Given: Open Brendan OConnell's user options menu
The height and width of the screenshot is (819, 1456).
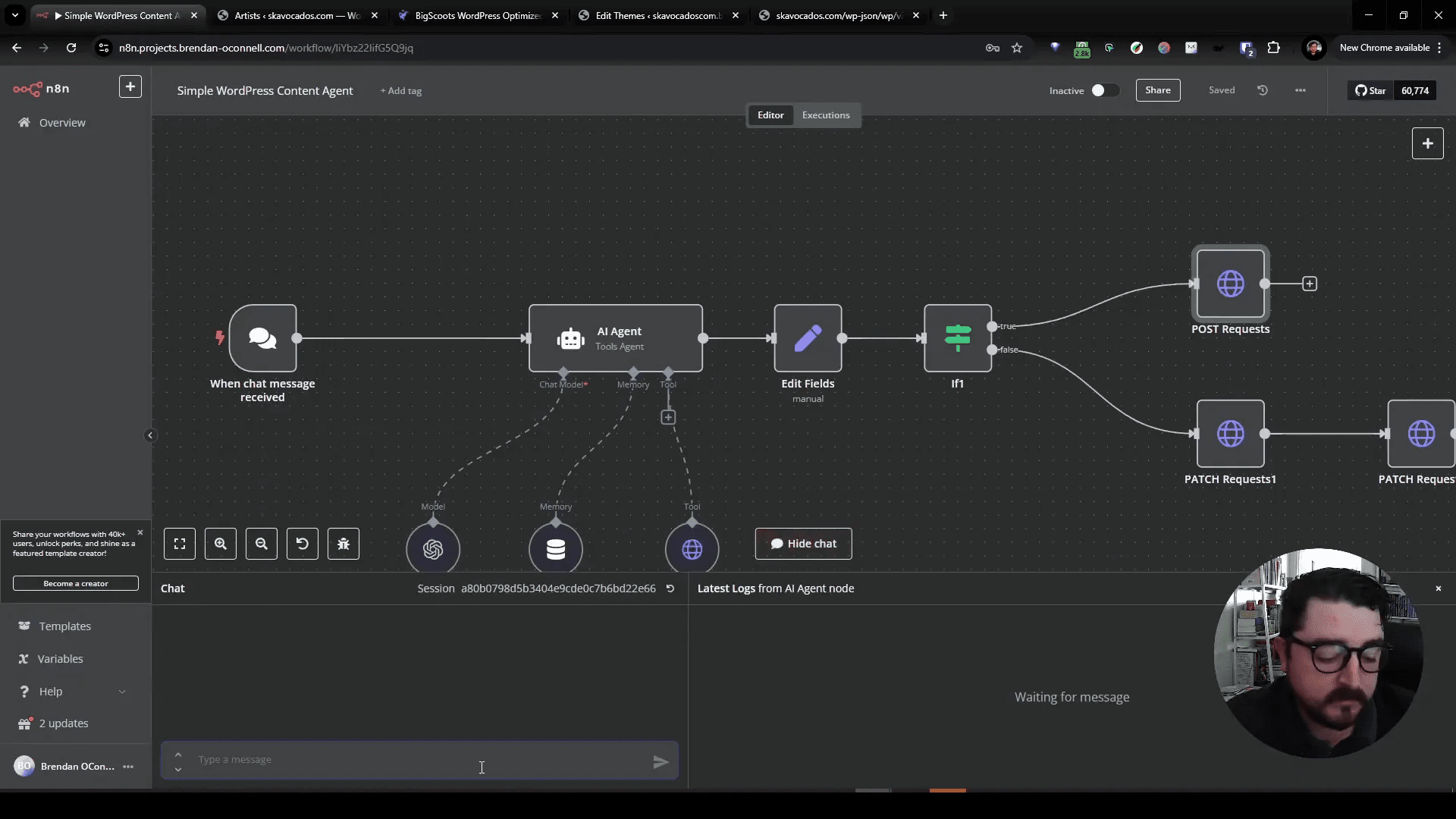Looking at the screenshot, I should coord(128,767).
